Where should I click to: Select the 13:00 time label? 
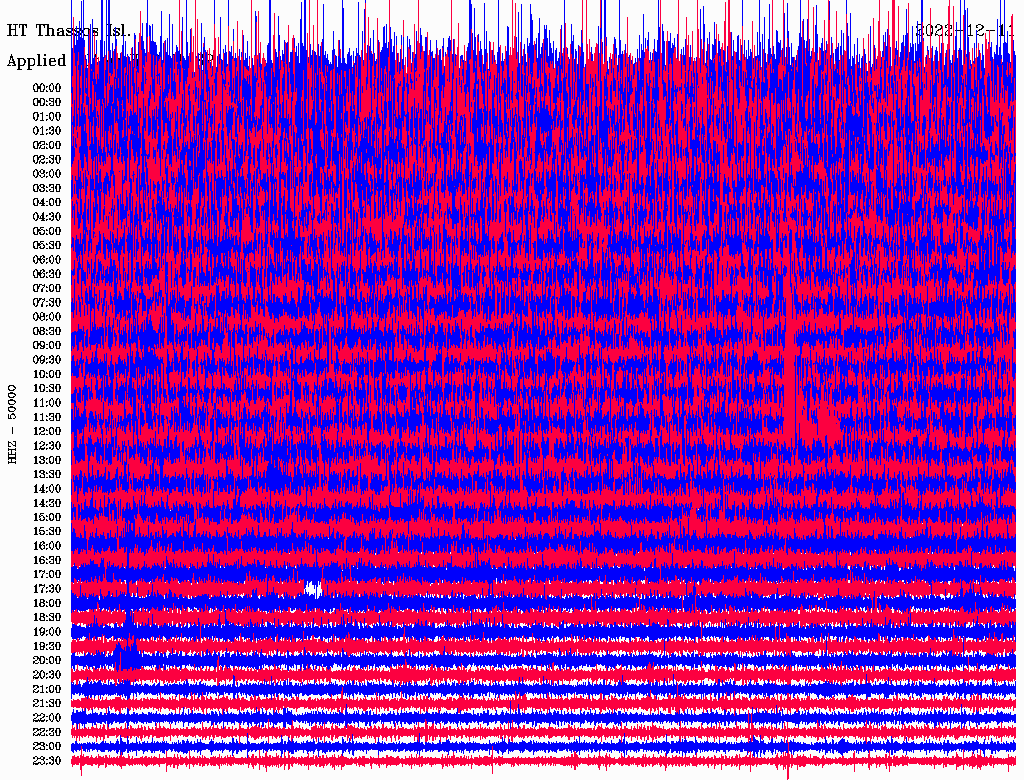pyautogui.click(x=47, y=460)
